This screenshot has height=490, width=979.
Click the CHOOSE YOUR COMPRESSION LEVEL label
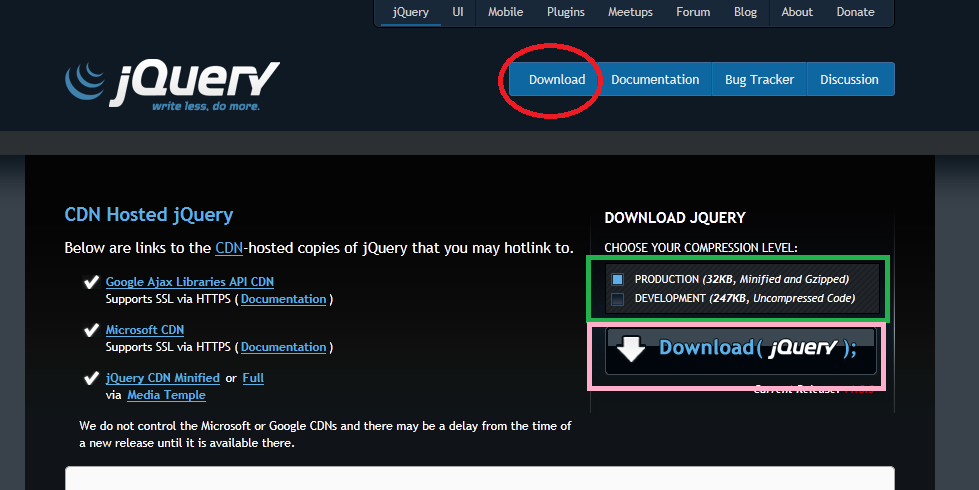click(x=701, y=248)
